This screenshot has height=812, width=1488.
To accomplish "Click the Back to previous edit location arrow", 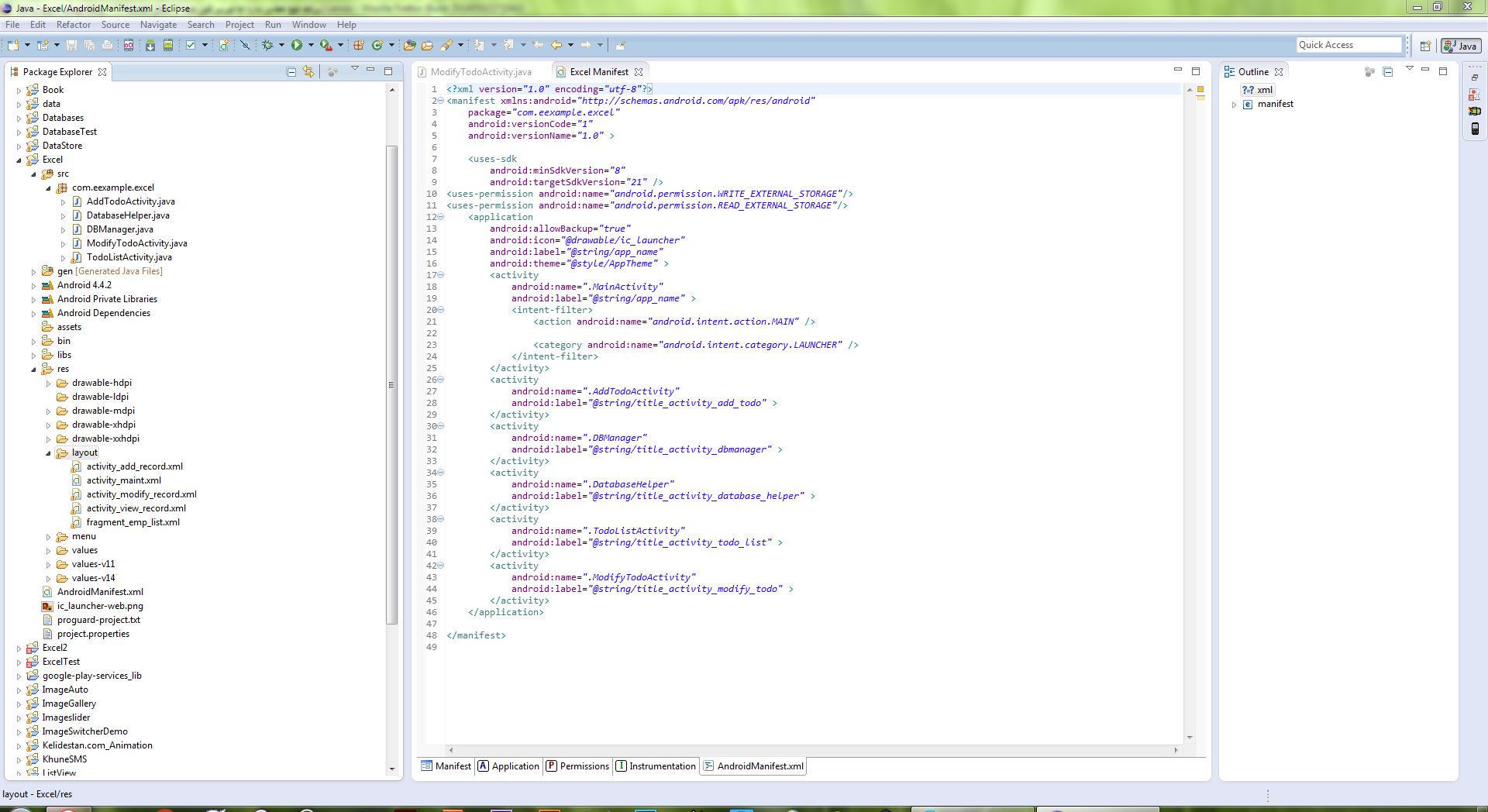I will [556, 45].
